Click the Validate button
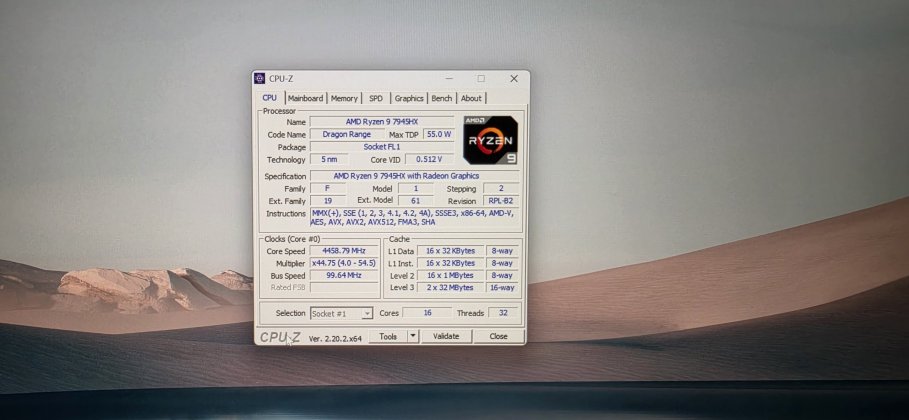The height and width of the screenshot is (420, 909). [446, 336]
